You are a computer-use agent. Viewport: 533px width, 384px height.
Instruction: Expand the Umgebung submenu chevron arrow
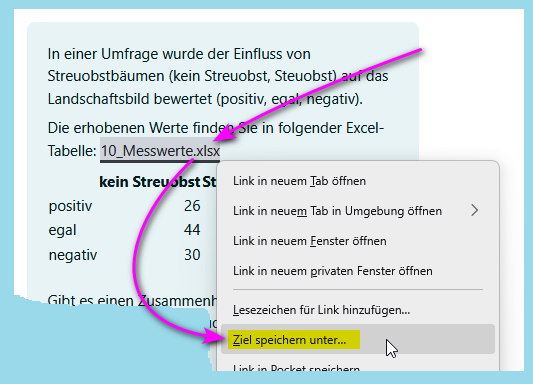(x=475, y=211)
